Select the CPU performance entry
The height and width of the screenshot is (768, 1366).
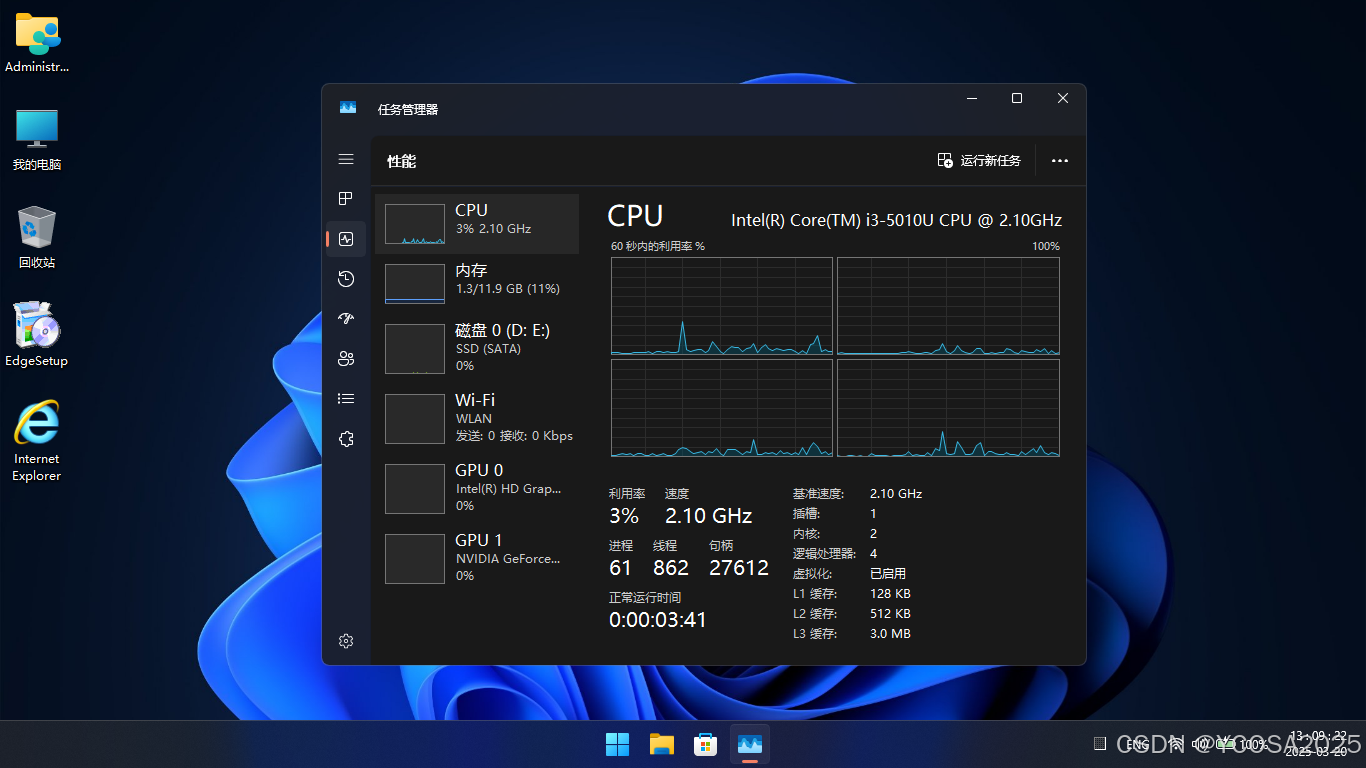[x=477, y=224]
